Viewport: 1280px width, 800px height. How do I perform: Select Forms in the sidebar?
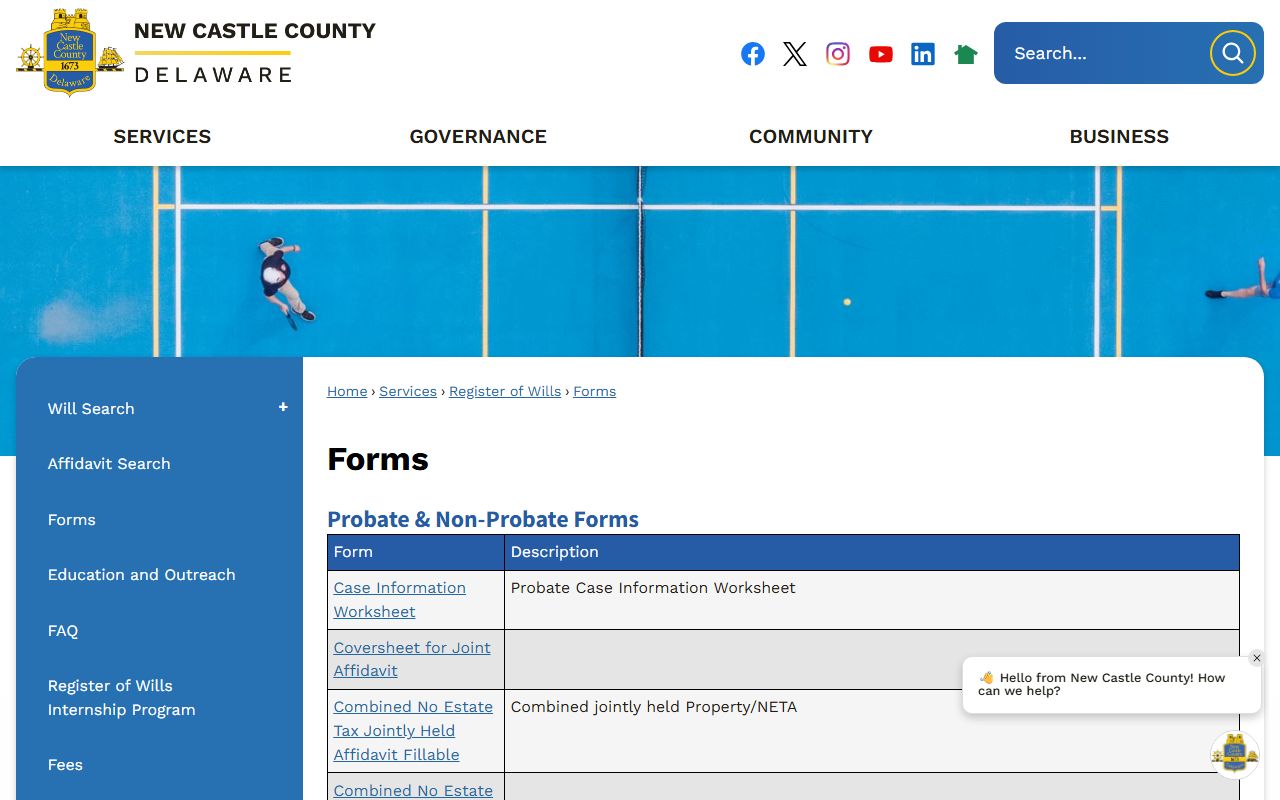point(72,520)
